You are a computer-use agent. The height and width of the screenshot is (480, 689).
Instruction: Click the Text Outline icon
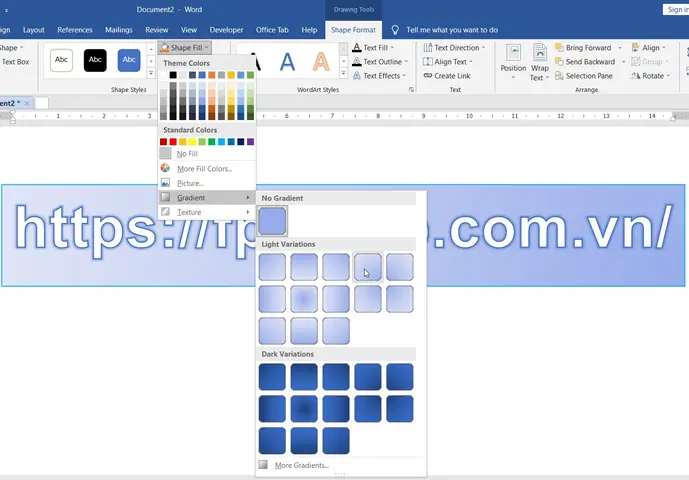pos(356,62)
